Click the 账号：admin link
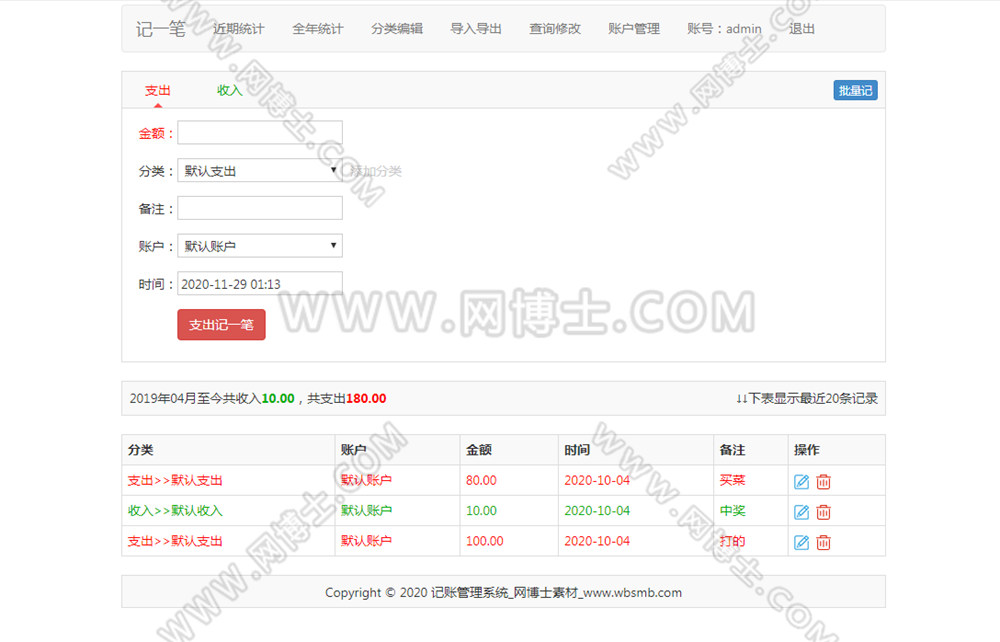1000x642 pixels. tap(724, 29)
